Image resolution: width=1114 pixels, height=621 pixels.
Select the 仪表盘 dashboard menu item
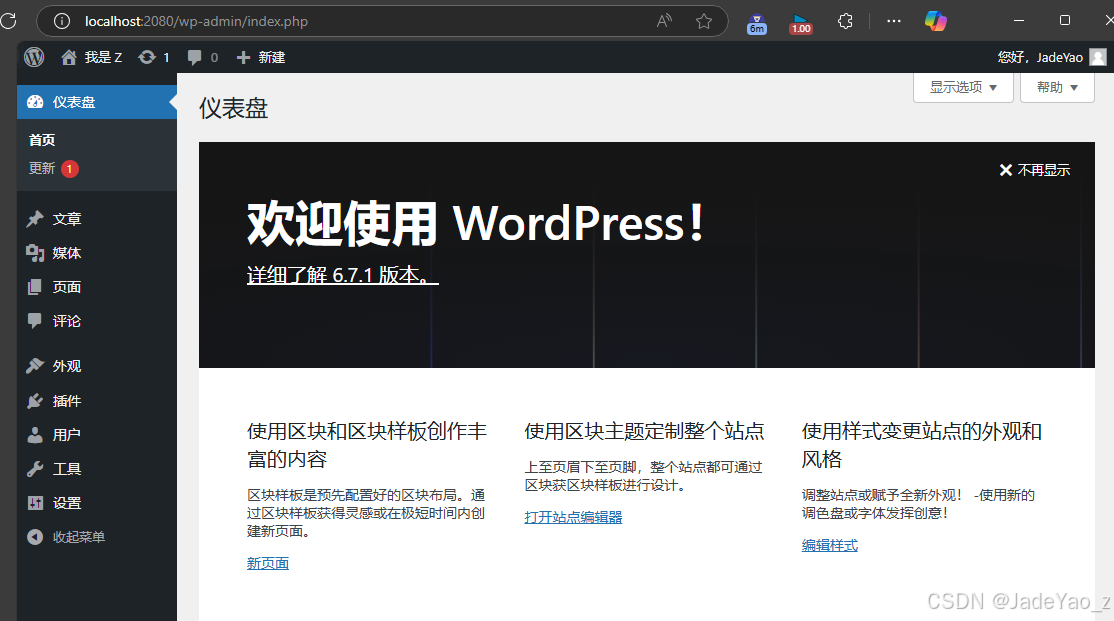click(97, 102)
